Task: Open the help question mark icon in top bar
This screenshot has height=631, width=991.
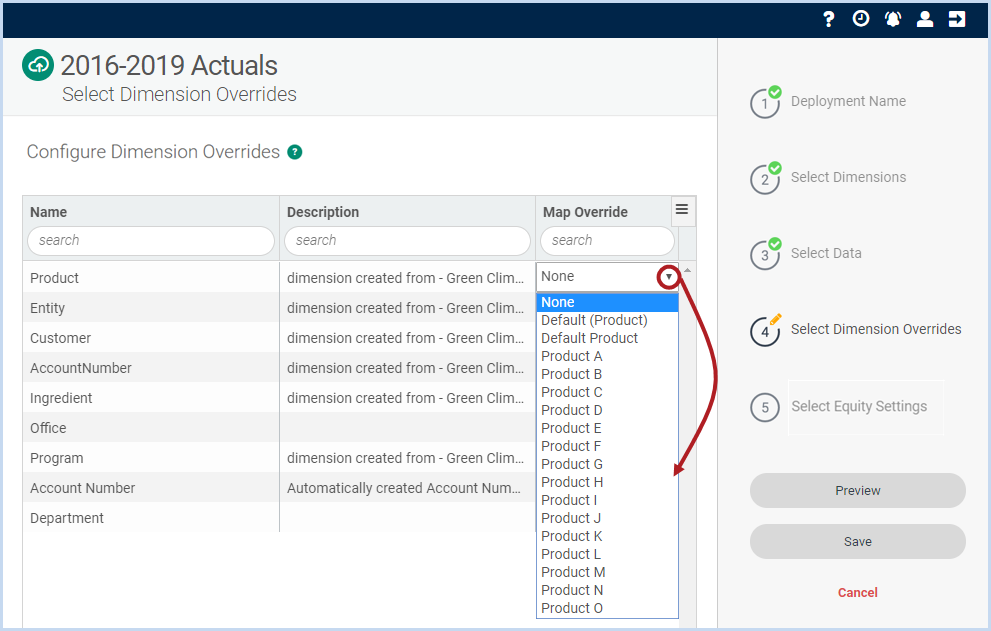Action: (829, 19)
